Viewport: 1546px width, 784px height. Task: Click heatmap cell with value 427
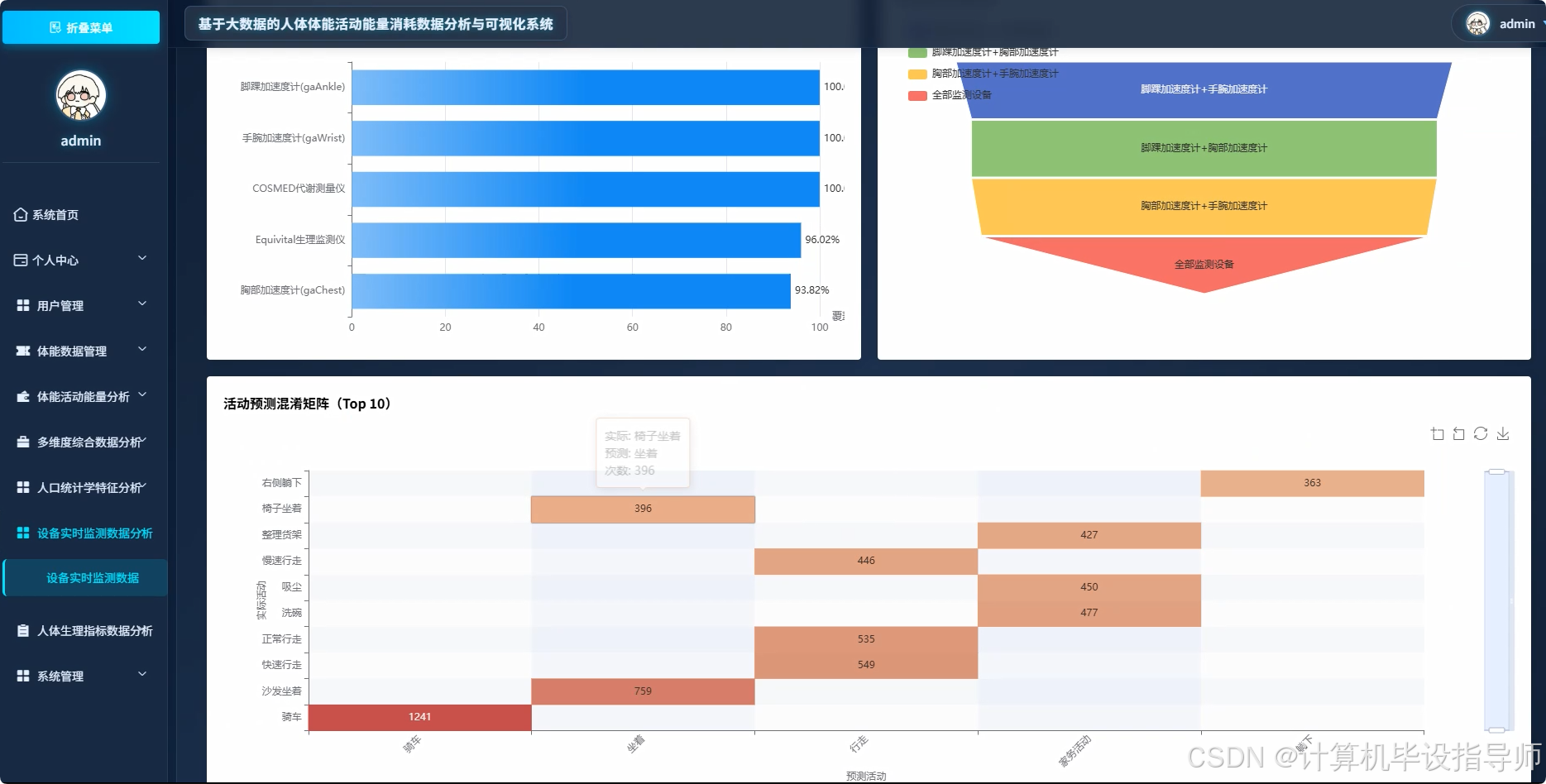[x=1089, y=535]
